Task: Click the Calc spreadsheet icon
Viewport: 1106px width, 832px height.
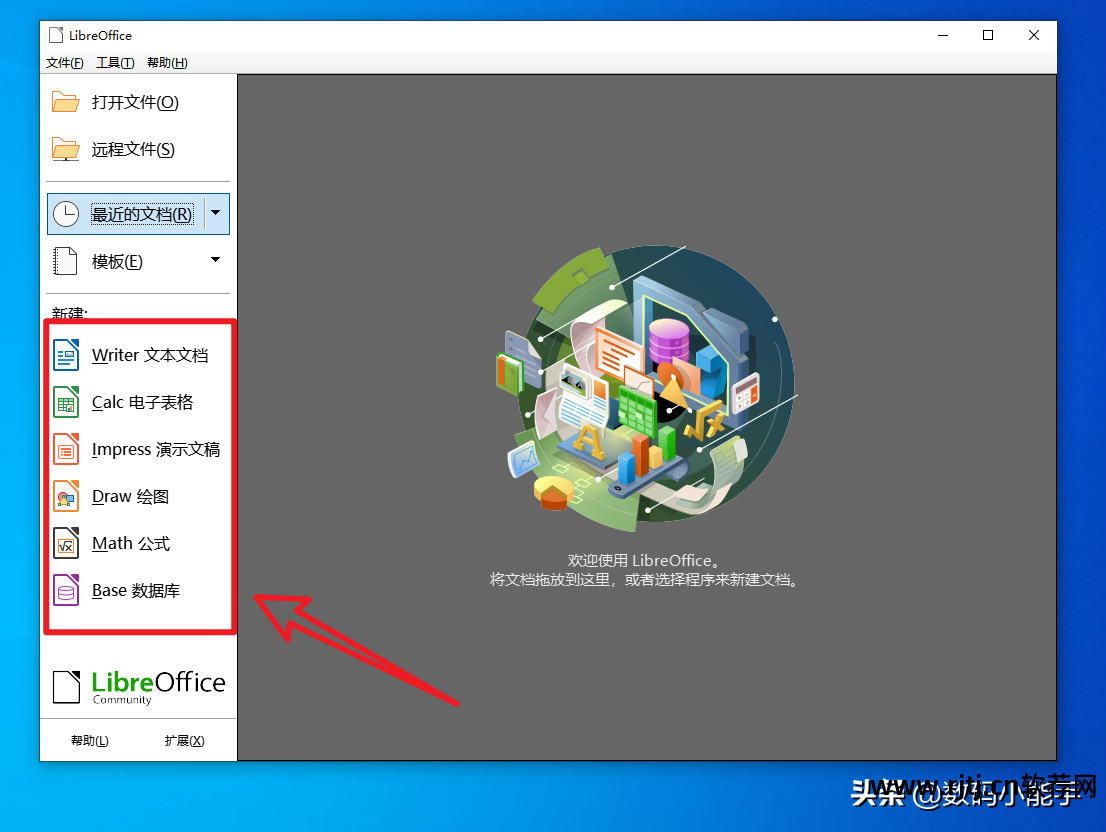Action: click(x=66, y=402)
